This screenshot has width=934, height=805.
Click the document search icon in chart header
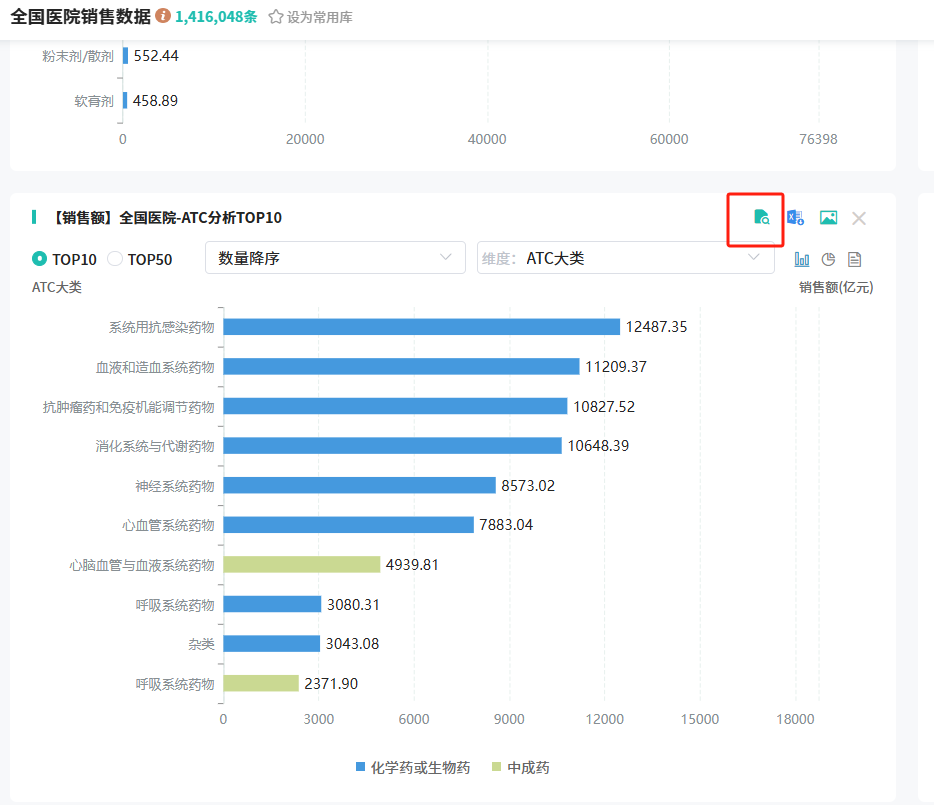coord(761,217)
